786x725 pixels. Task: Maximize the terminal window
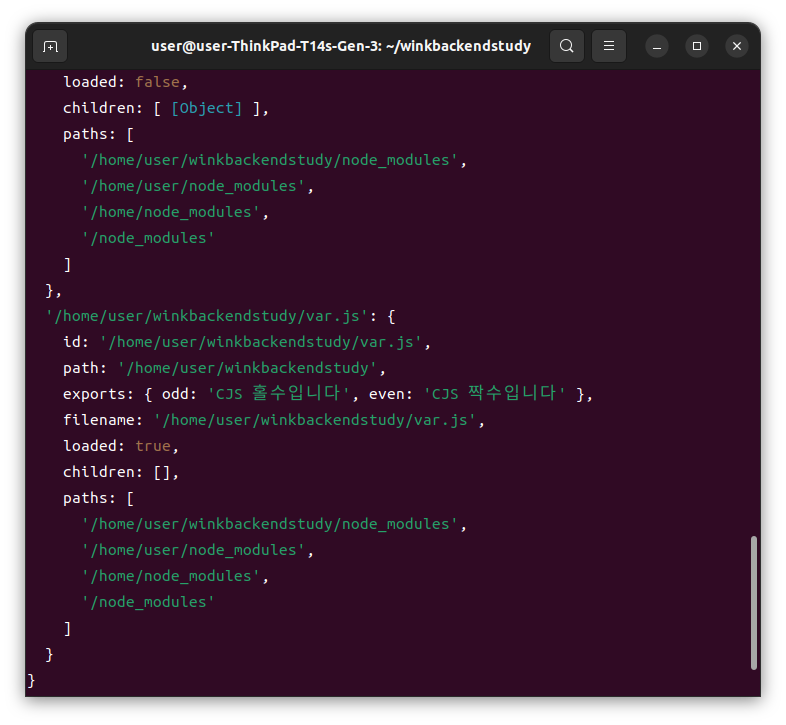pyautogui.click(x=697, y=46)
